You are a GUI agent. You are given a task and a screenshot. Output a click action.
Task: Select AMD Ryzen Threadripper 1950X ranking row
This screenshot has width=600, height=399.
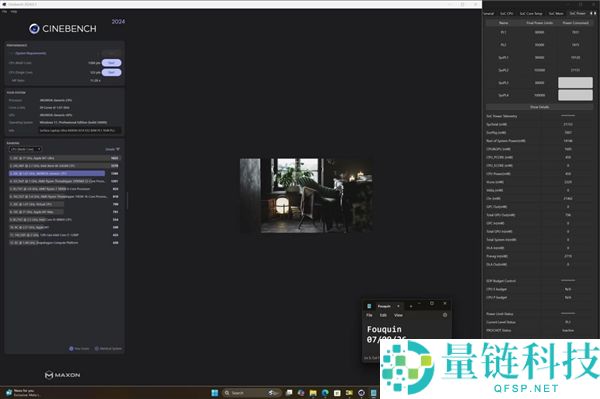click(64, 196)
